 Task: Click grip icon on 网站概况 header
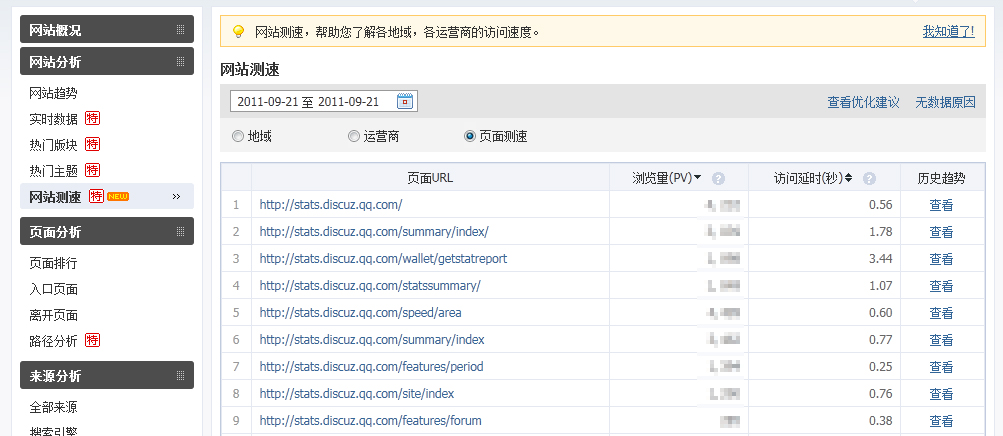[x=180, y=29]
